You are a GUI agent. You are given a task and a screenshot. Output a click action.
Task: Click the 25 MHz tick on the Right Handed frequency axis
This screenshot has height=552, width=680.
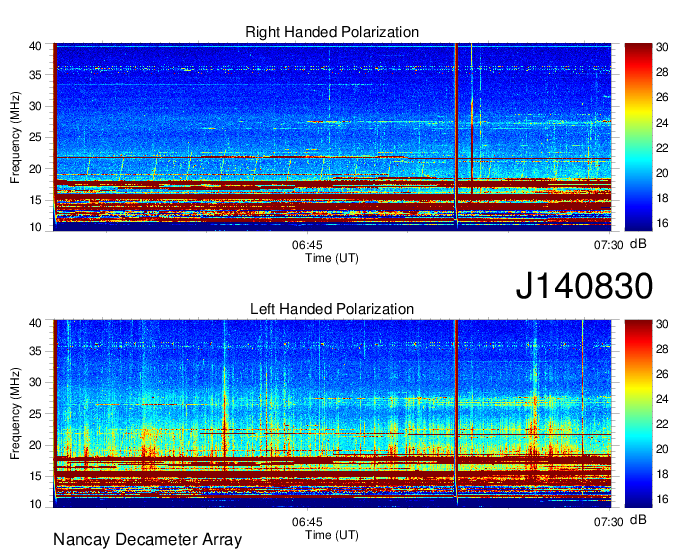(35, 137)
